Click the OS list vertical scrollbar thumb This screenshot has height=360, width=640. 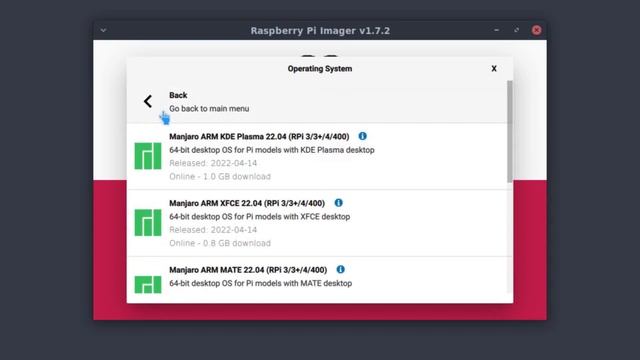(x=509, y=131)
